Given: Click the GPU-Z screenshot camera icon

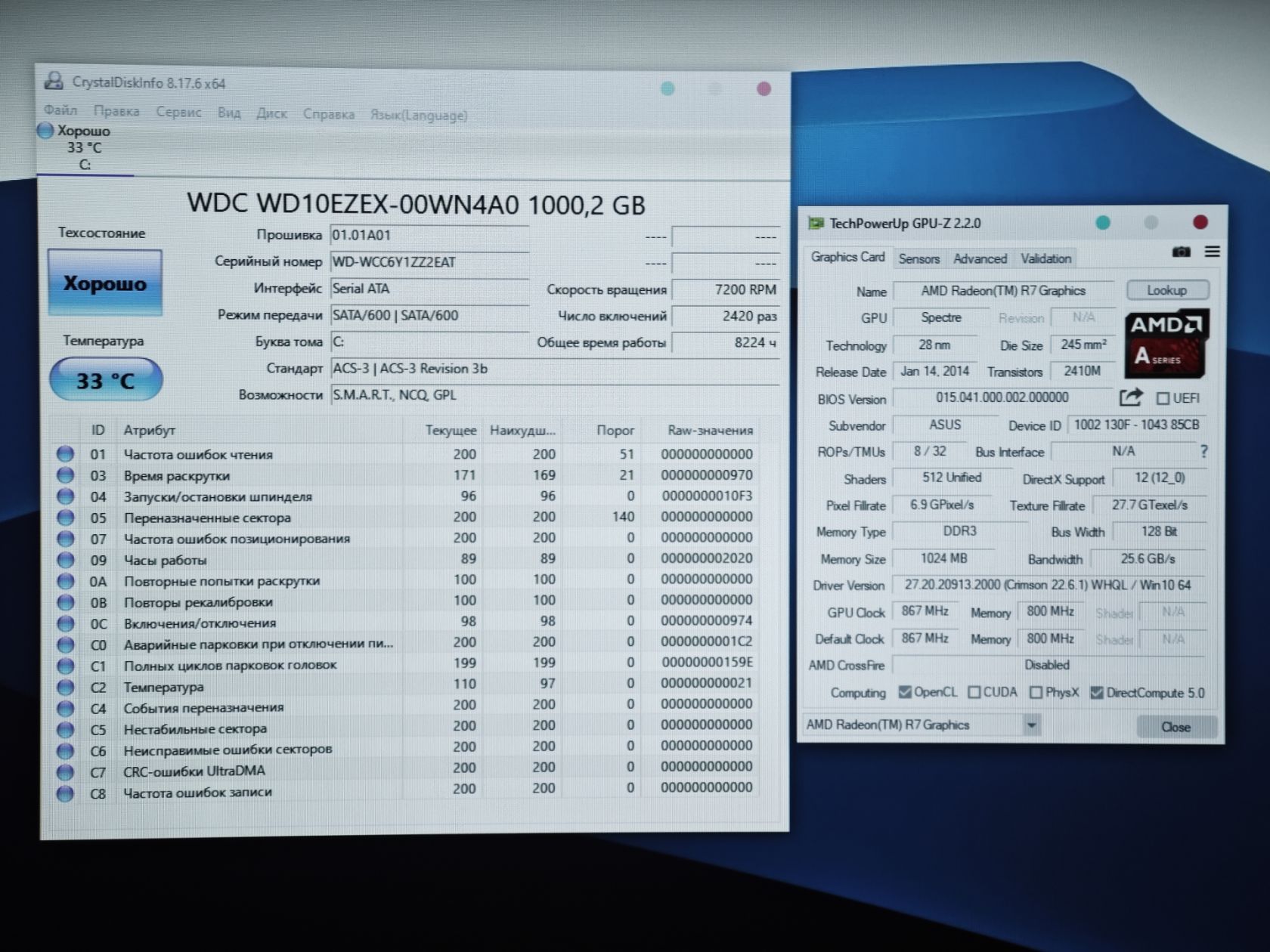Looking at the screenshot, I should [x=1181, y=252].
